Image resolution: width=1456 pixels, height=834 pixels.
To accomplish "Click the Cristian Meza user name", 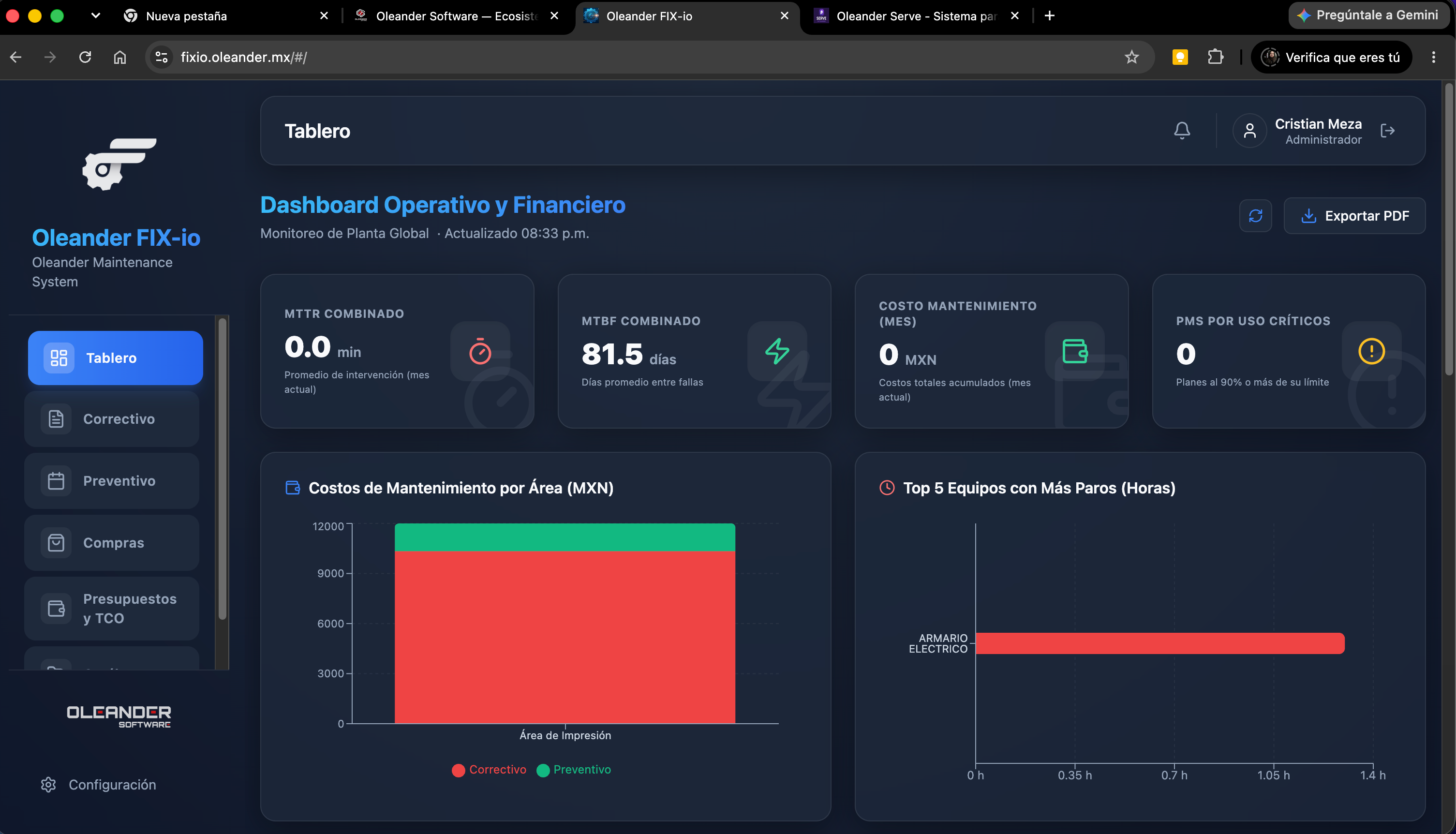I will (1318, 124).
